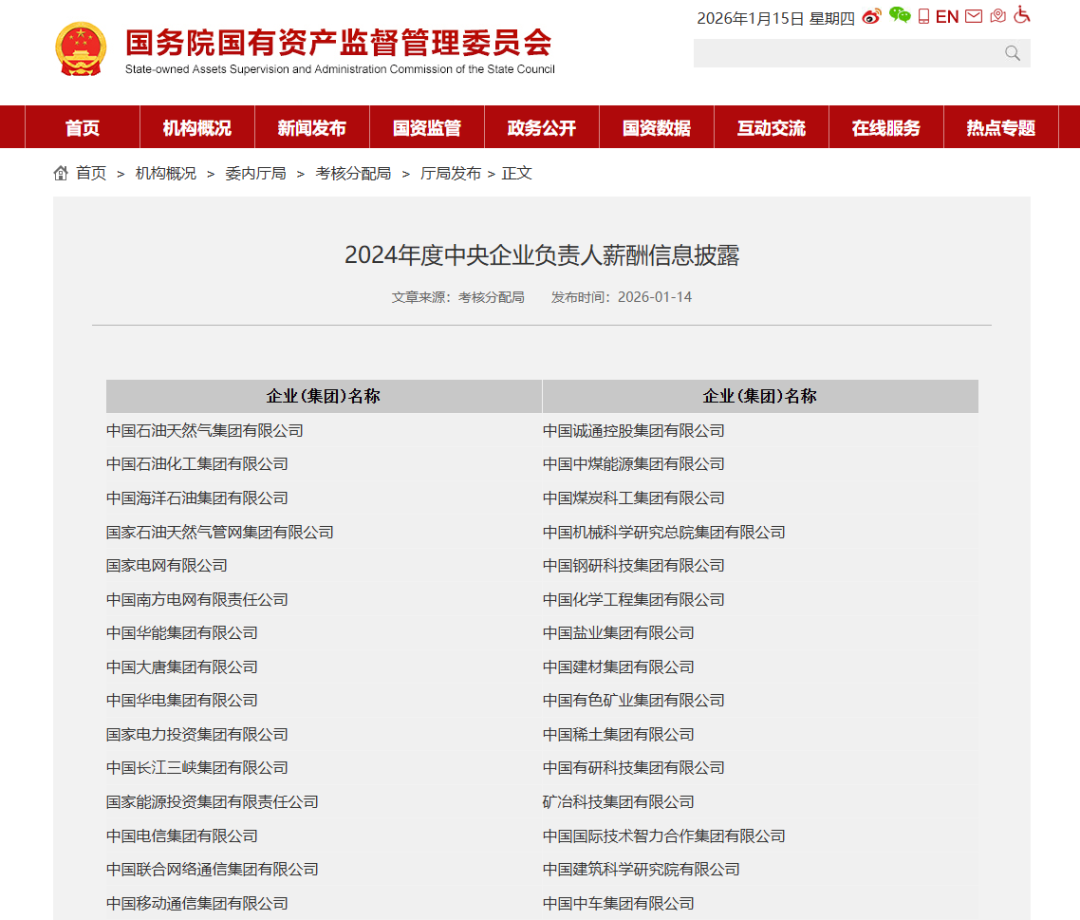Click the search magnifier icon
Screen dimensions: 1080x920
point(1012,53)
